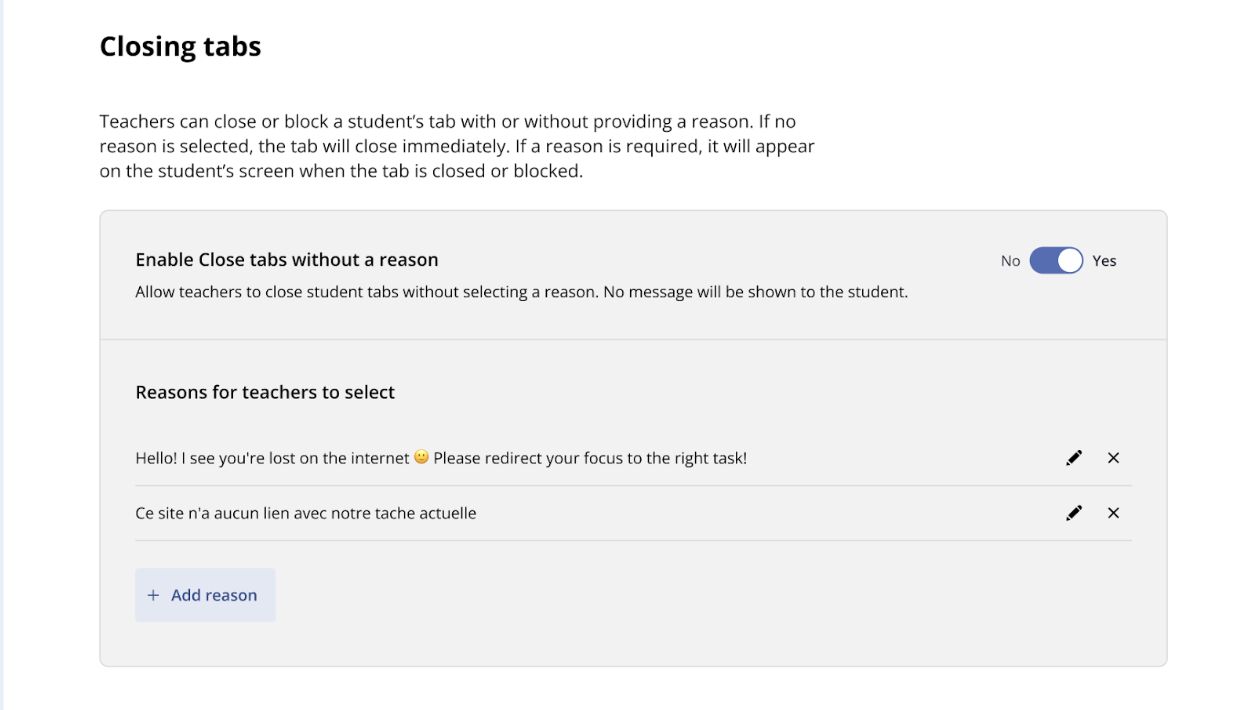Delete the "Hello! I see you're lost" reason
The image size is (1254, 710).
tap(1113, 458)
